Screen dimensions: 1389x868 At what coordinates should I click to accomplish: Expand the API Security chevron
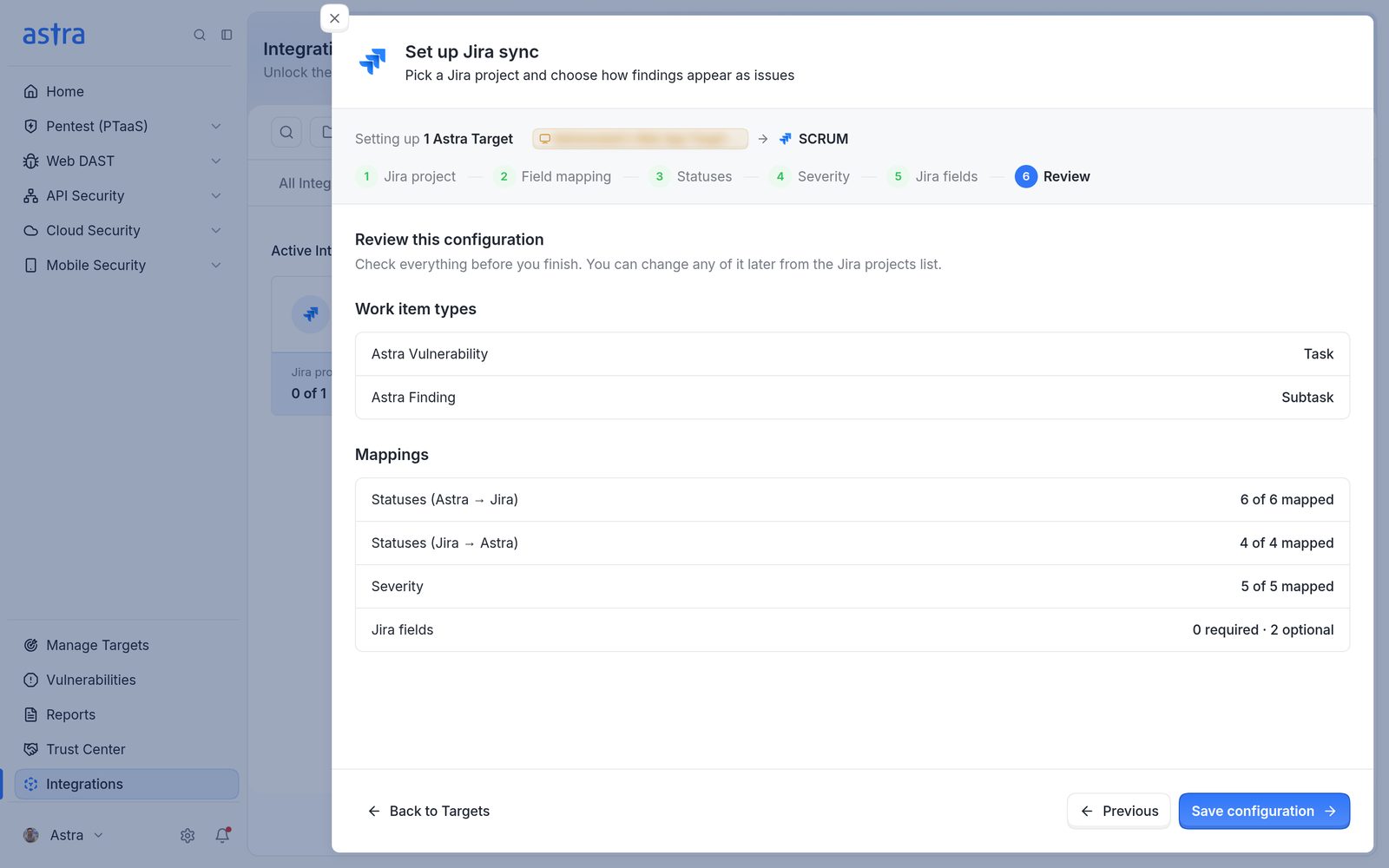tap(216, 195)
